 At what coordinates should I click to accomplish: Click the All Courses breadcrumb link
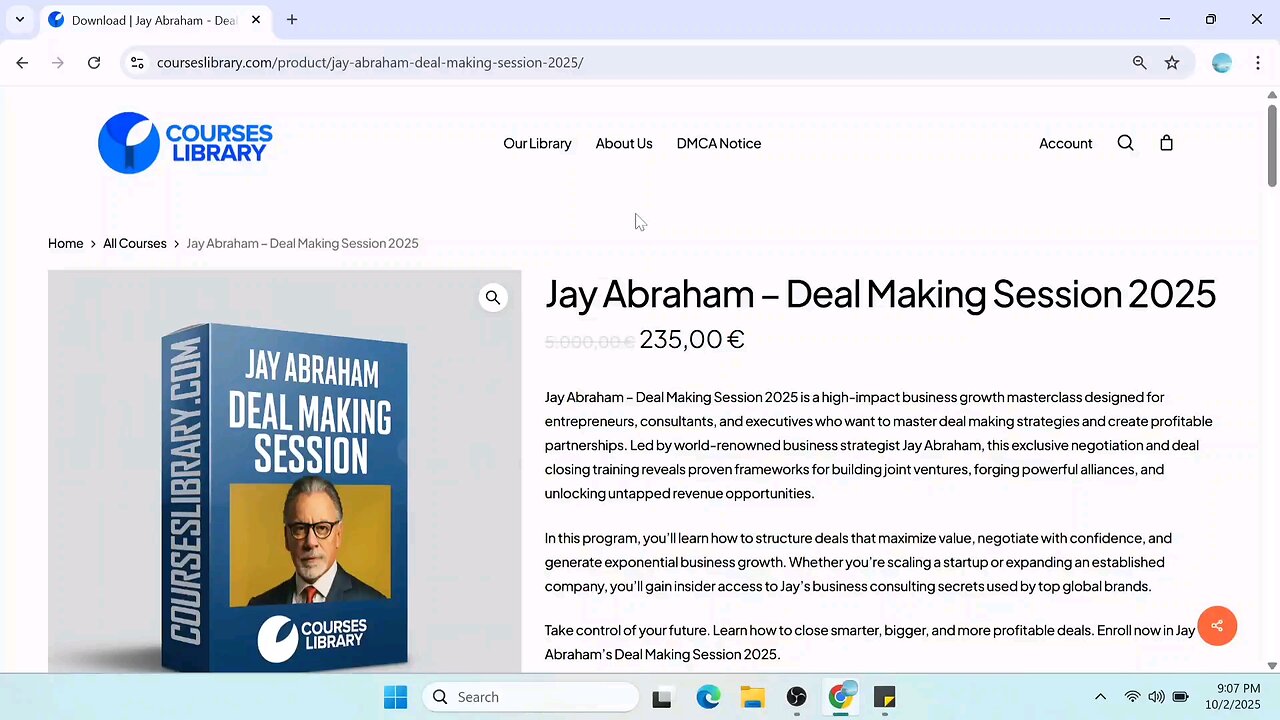coord(135,243)
